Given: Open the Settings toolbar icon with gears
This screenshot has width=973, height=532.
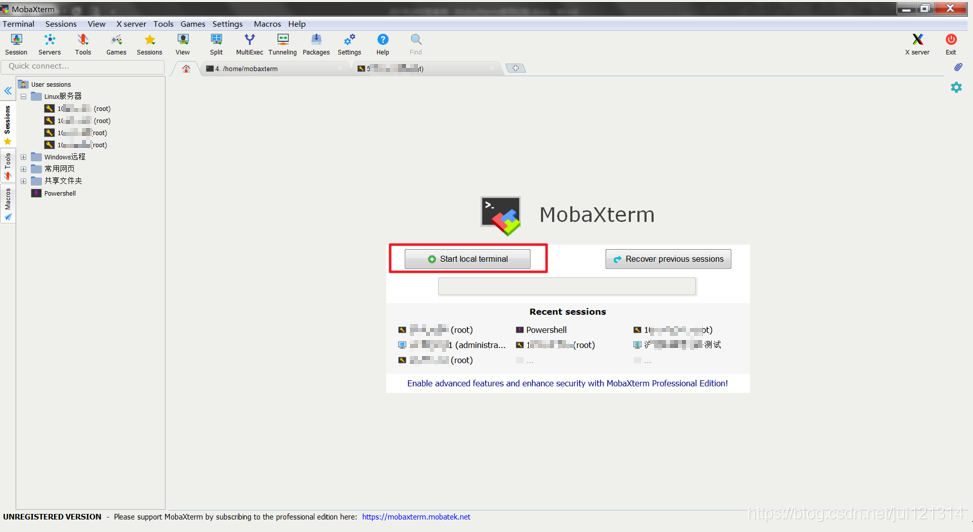Looking at the screenshot, I should click(349, 45).
